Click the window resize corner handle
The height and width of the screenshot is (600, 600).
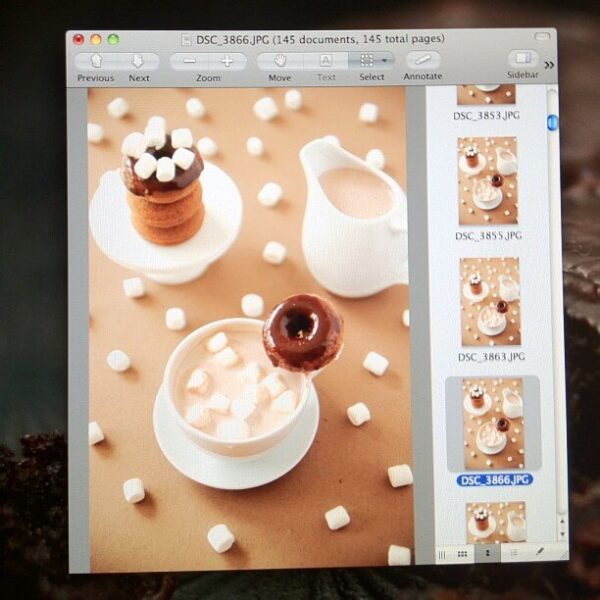562,556
